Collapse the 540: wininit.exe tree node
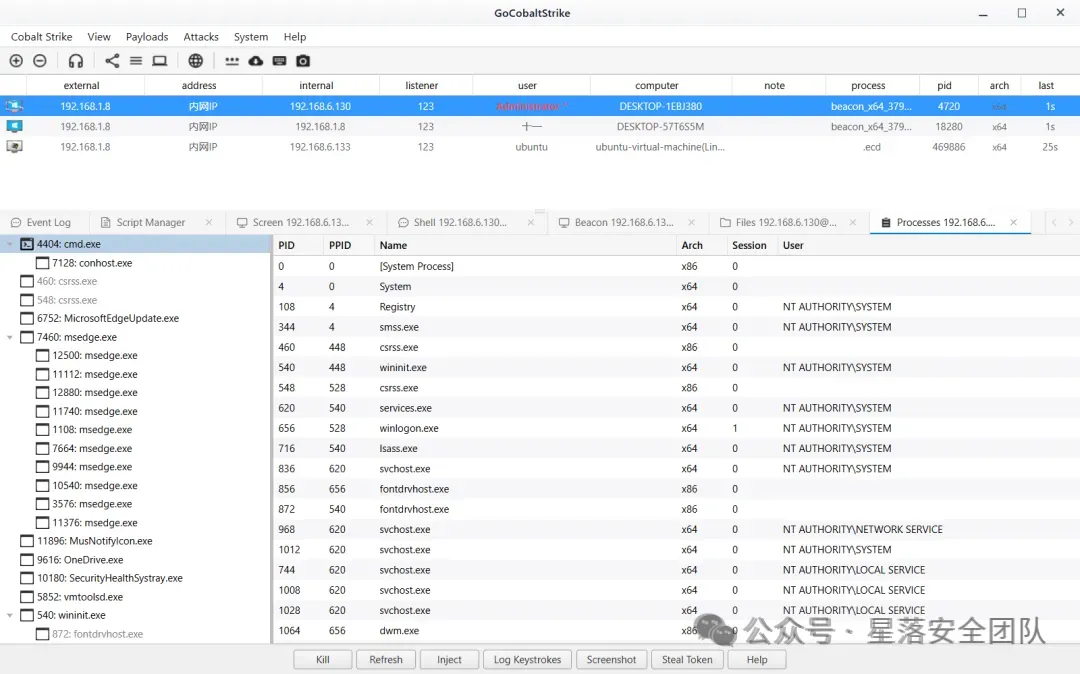The image size is (1080, 674). [10, 615]
